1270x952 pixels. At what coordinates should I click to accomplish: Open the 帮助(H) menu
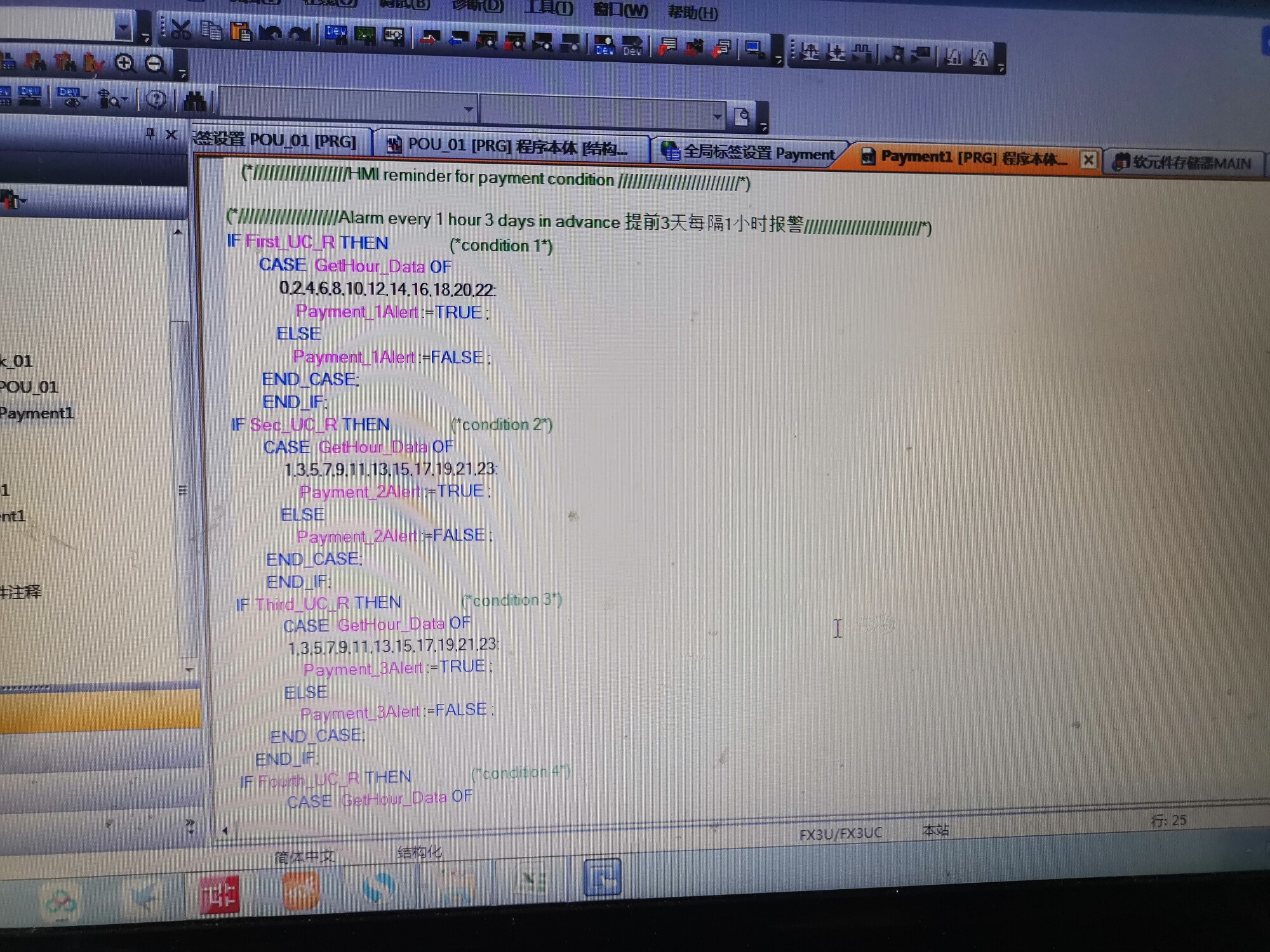693,13
